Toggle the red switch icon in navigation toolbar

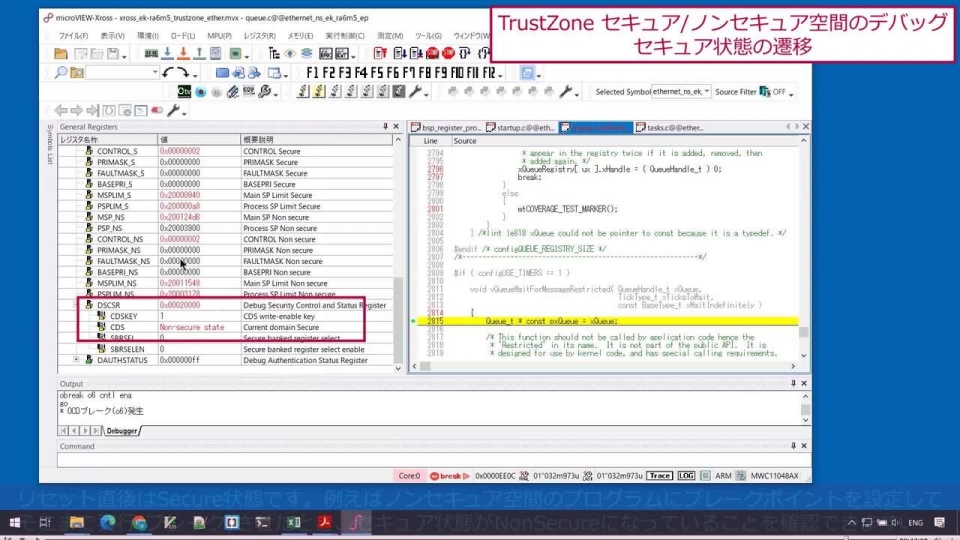point(157,110)
